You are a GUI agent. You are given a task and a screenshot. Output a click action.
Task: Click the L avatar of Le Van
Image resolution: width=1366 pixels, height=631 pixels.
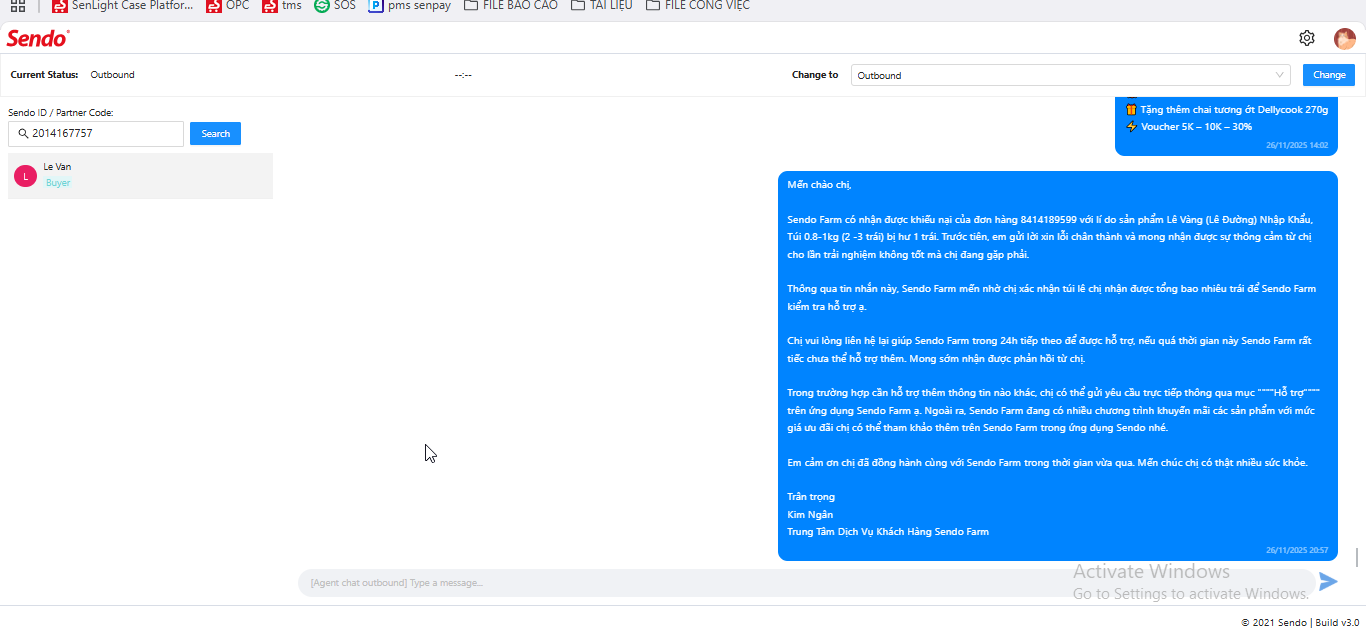click(x=25, y=176)
